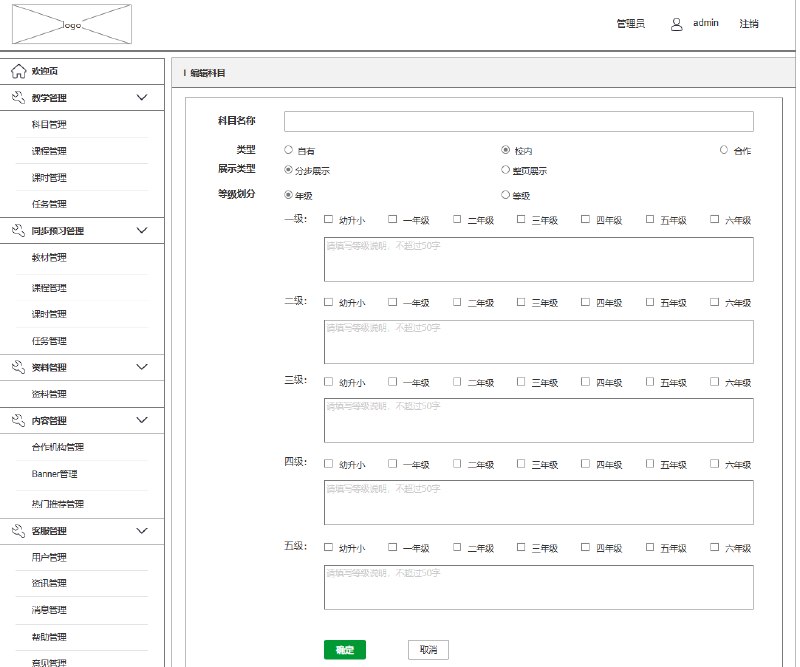Toggle the 客服管理 section chevron
This screenshot has width=800, height=667.
(142, 531)
